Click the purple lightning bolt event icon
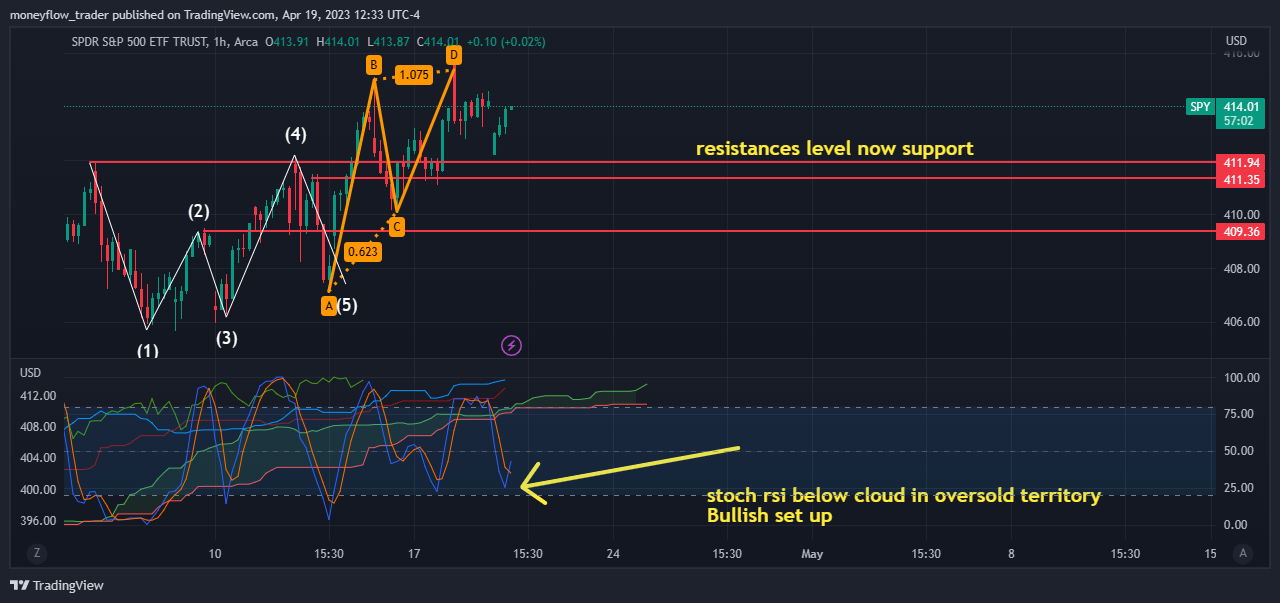The image size is (1280, 603). point(512,345)
